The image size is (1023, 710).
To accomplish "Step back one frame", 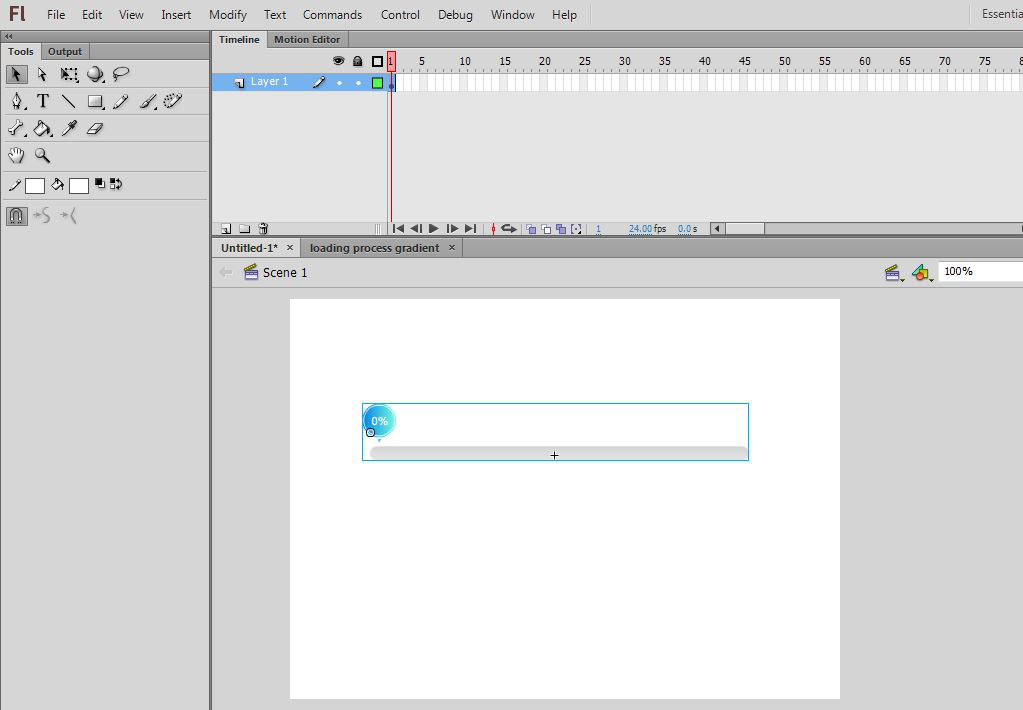I will click(416, 228).
